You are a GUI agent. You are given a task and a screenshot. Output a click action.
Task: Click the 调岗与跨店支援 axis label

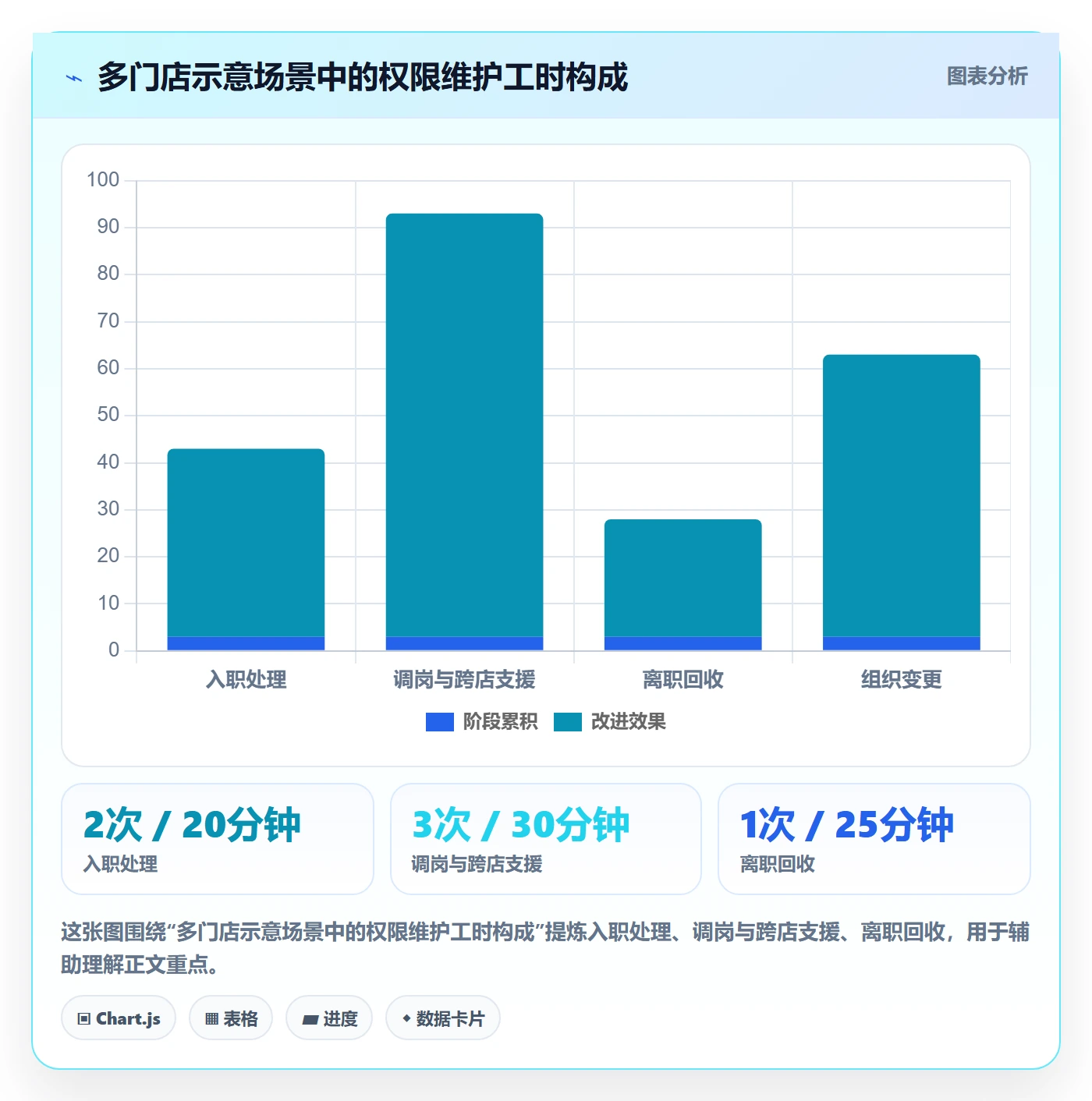[464, 680]
